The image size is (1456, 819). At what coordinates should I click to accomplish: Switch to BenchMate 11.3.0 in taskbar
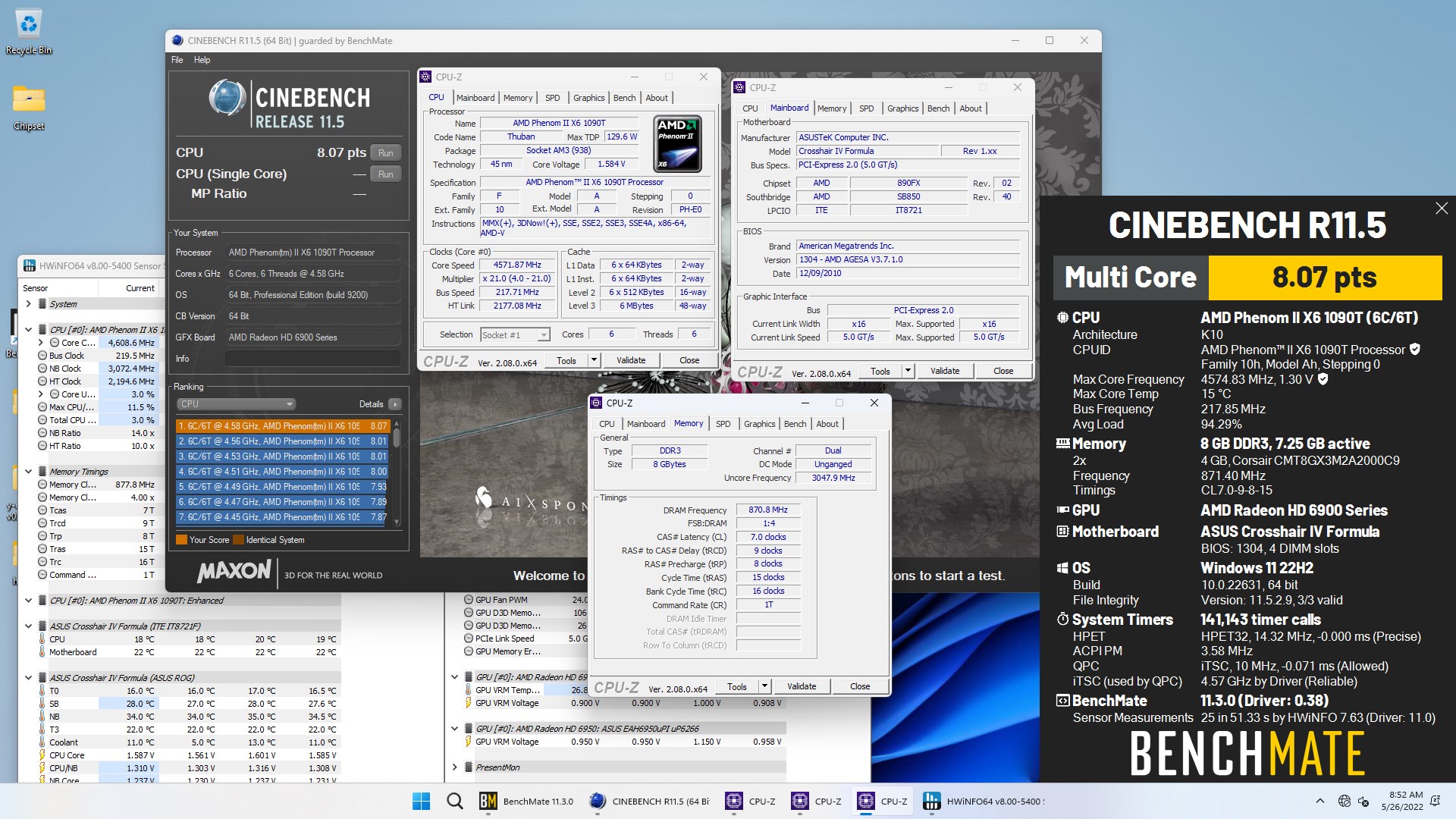coord(528,801)
